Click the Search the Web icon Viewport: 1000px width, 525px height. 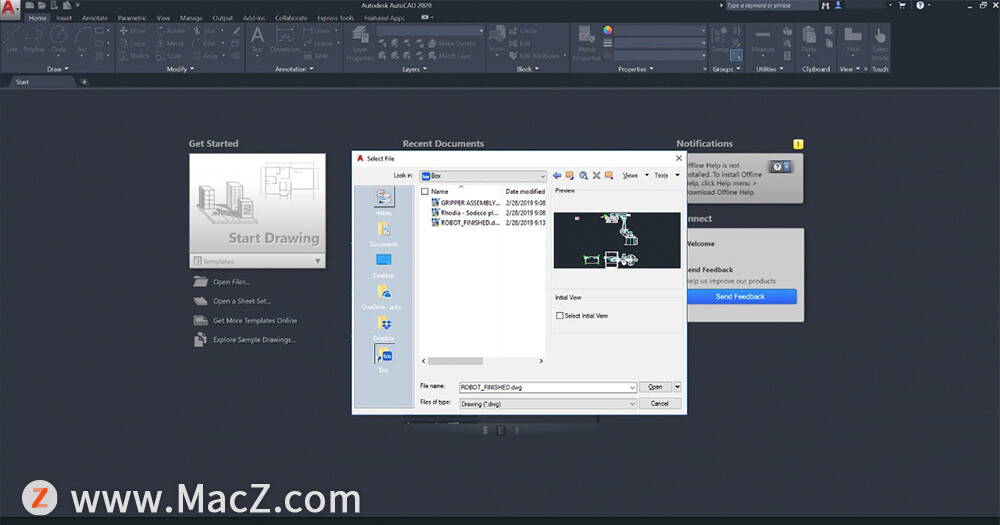click(x=583, y=175)
